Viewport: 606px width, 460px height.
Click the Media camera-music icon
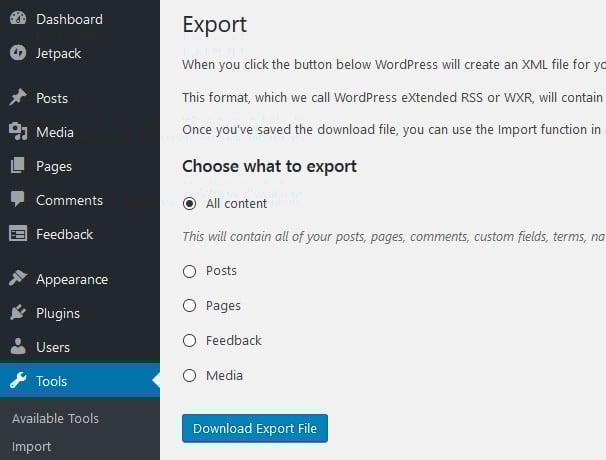point(18,131)
